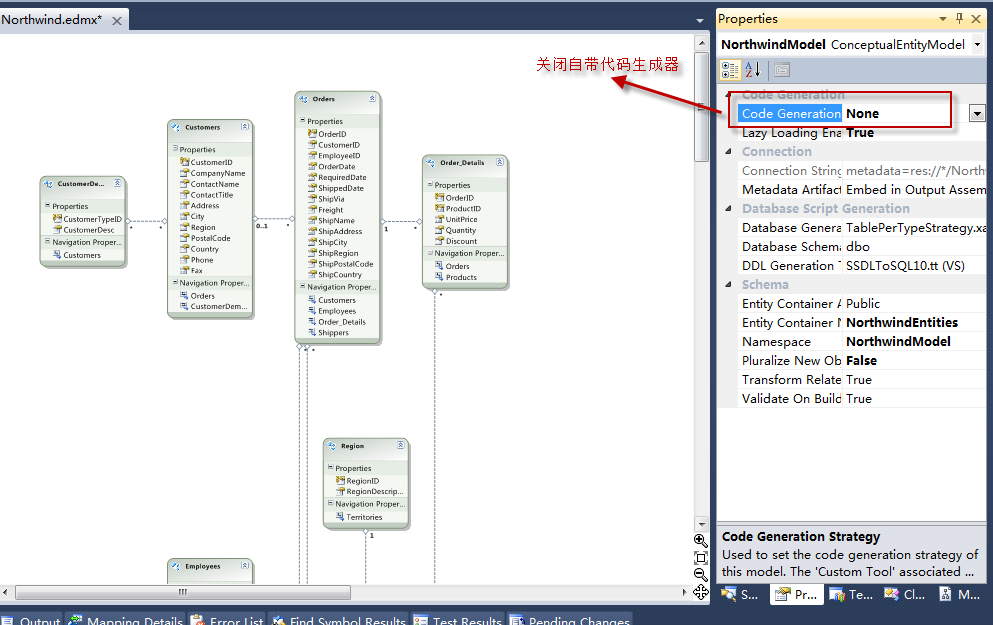Click the Zoom to 100% icon
The height and width of the screenshot is (625, 993).
click(x=700, y=558)
